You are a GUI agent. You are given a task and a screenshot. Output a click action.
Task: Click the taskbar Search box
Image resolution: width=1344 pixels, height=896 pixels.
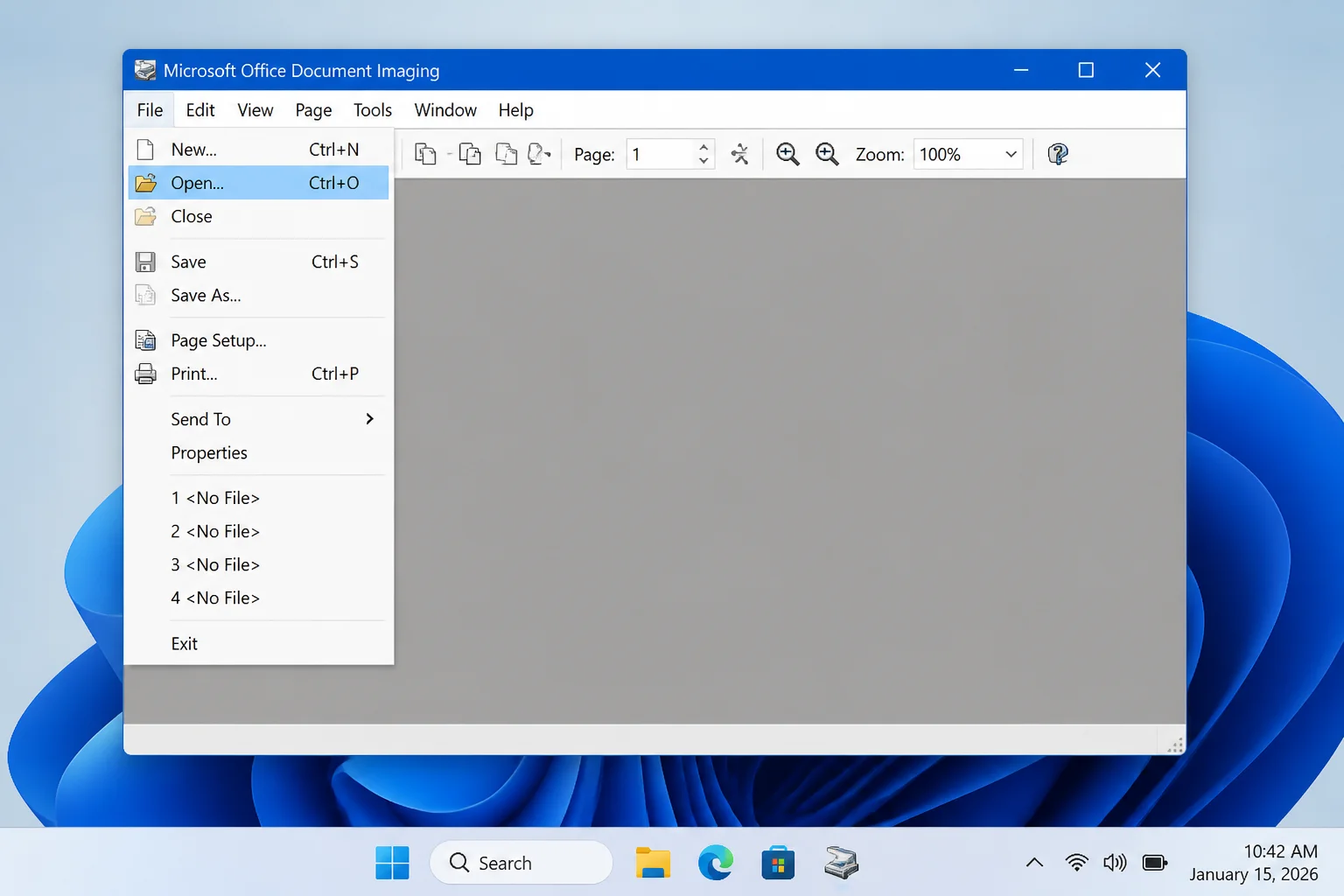pos(521,863)
